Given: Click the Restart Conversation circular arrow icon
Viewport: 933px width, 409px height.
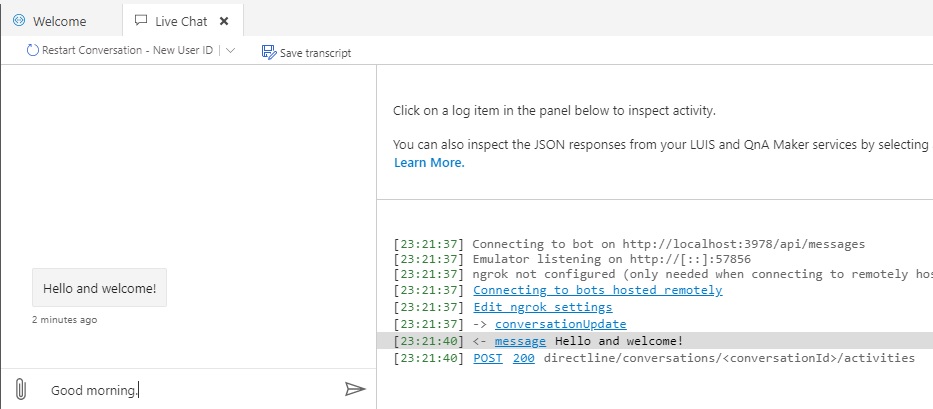Looking at the screenshot, I should point(32,51).
